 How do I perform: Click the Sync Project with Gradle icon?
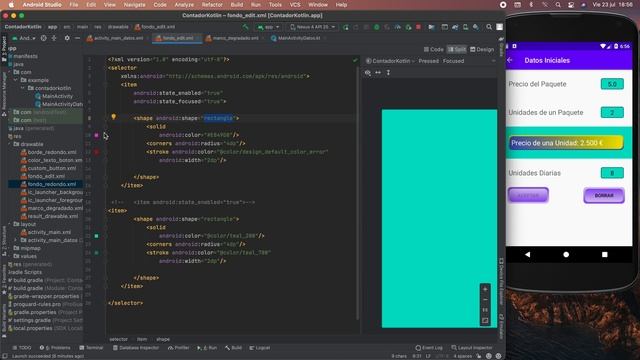455,27
